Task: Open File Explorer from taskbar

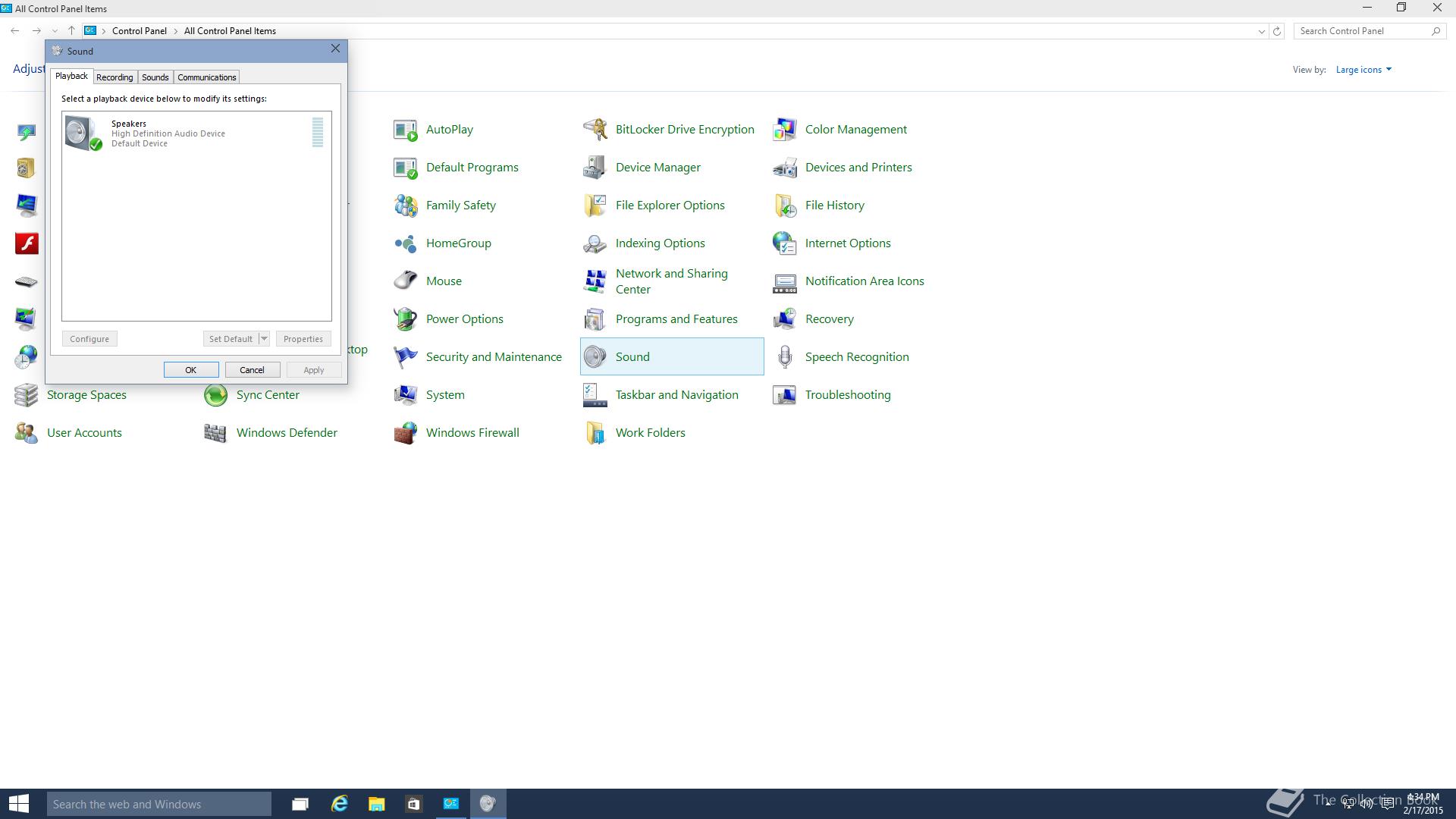Action: 376,804
